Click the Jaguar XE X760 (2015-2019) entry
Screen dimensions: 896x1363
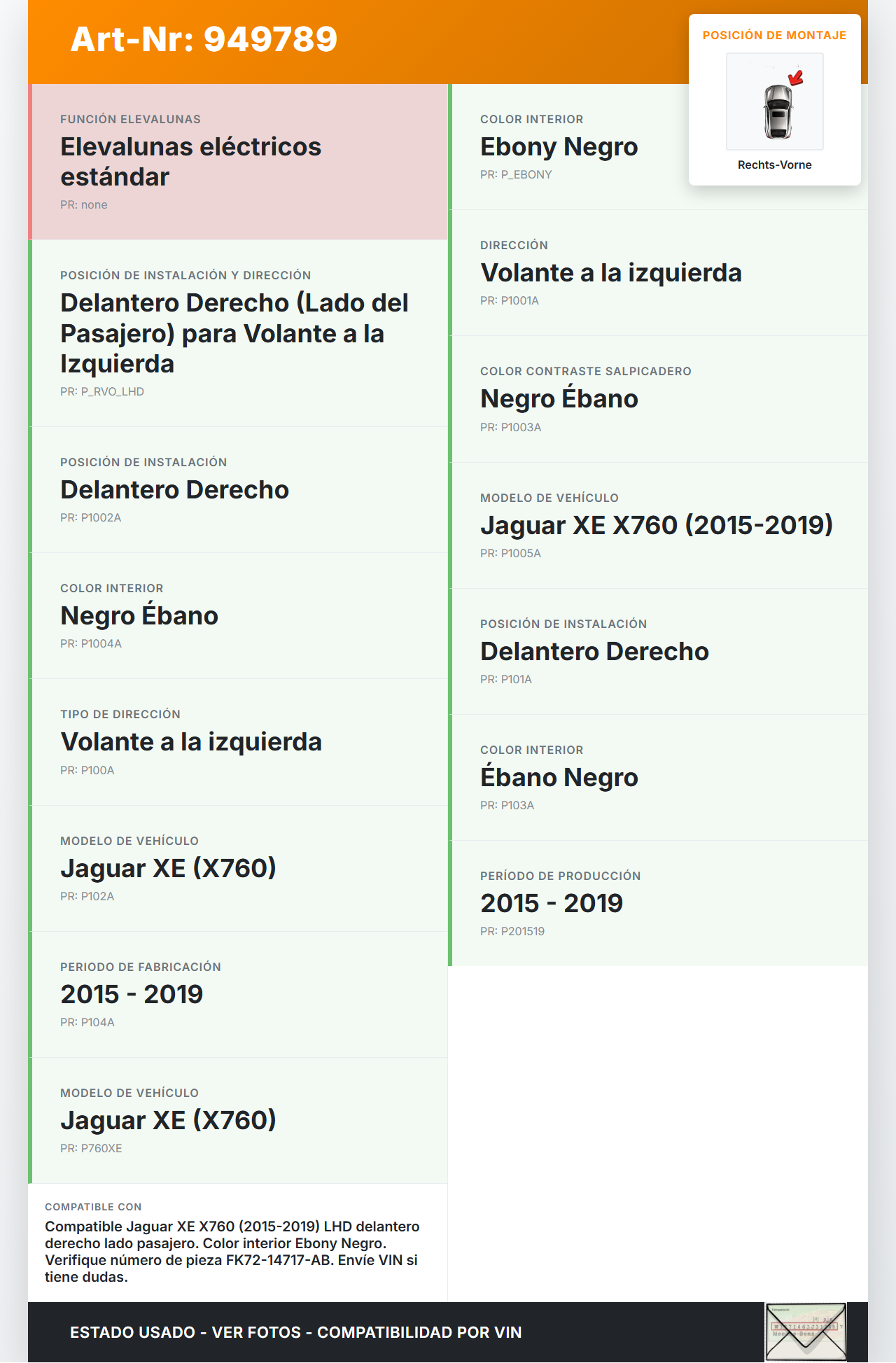(x=656, y=525)
